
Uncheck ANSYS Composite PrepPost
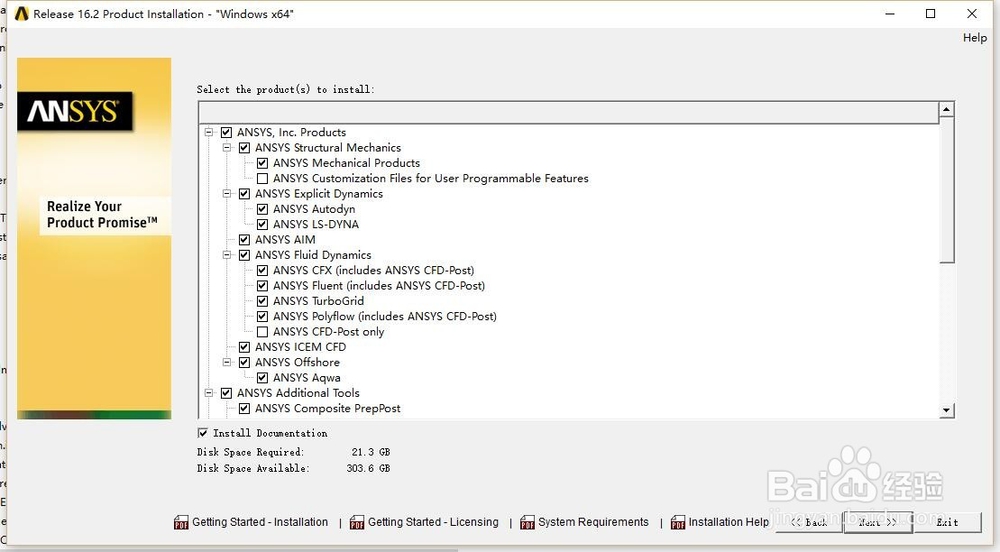[244, 409]
